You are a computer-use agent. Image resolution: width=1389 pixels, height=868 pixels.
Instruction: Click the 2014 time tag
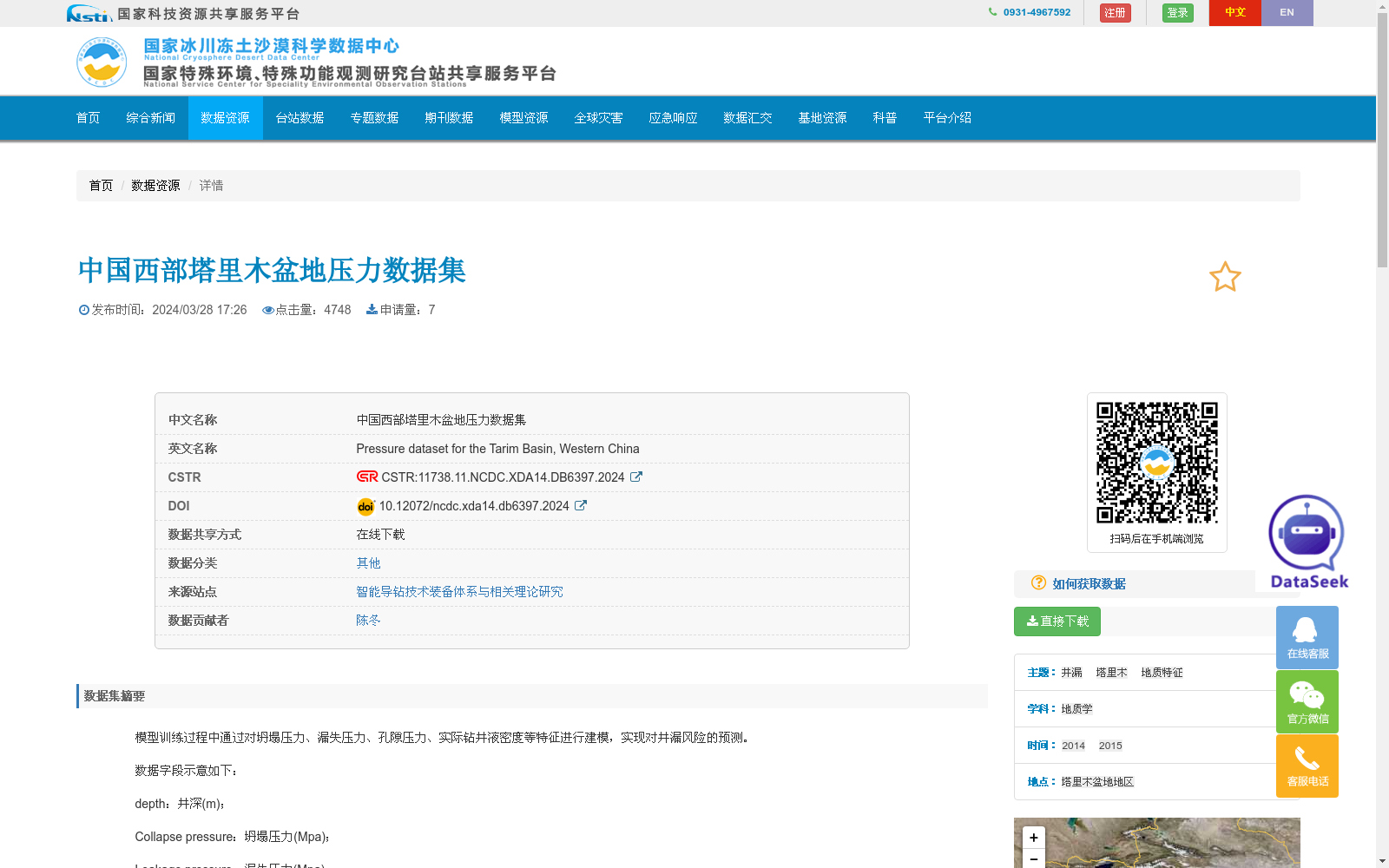(x=1073, y=746)
